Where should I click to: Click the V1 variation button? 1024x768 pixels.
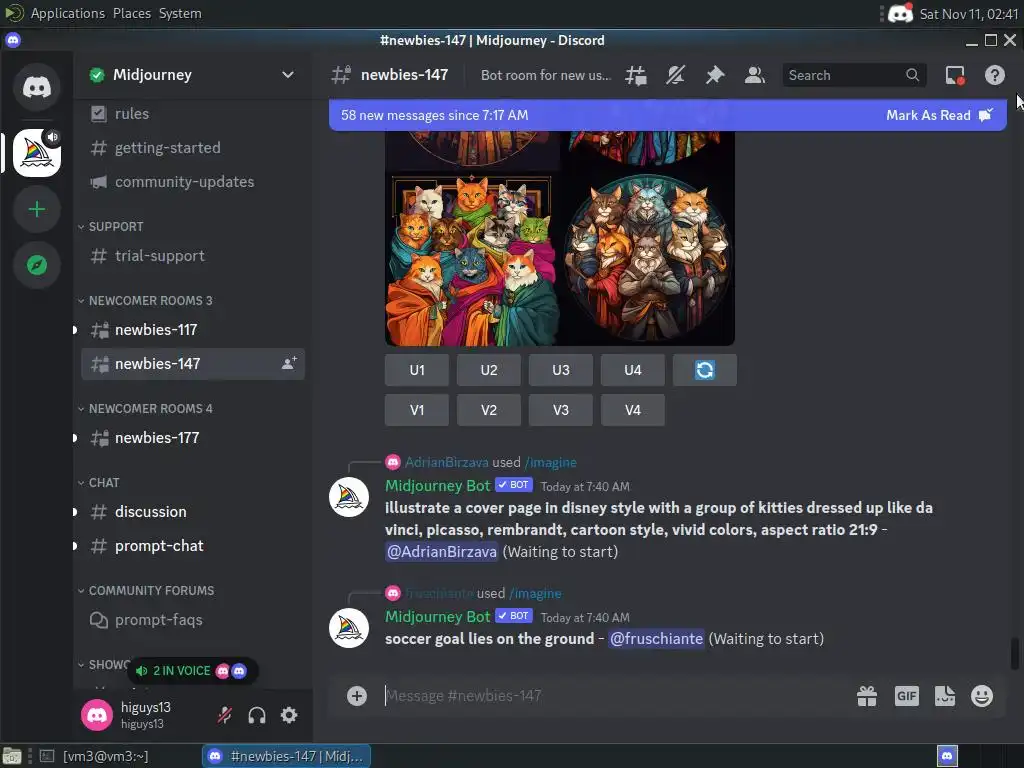[417, 410]
